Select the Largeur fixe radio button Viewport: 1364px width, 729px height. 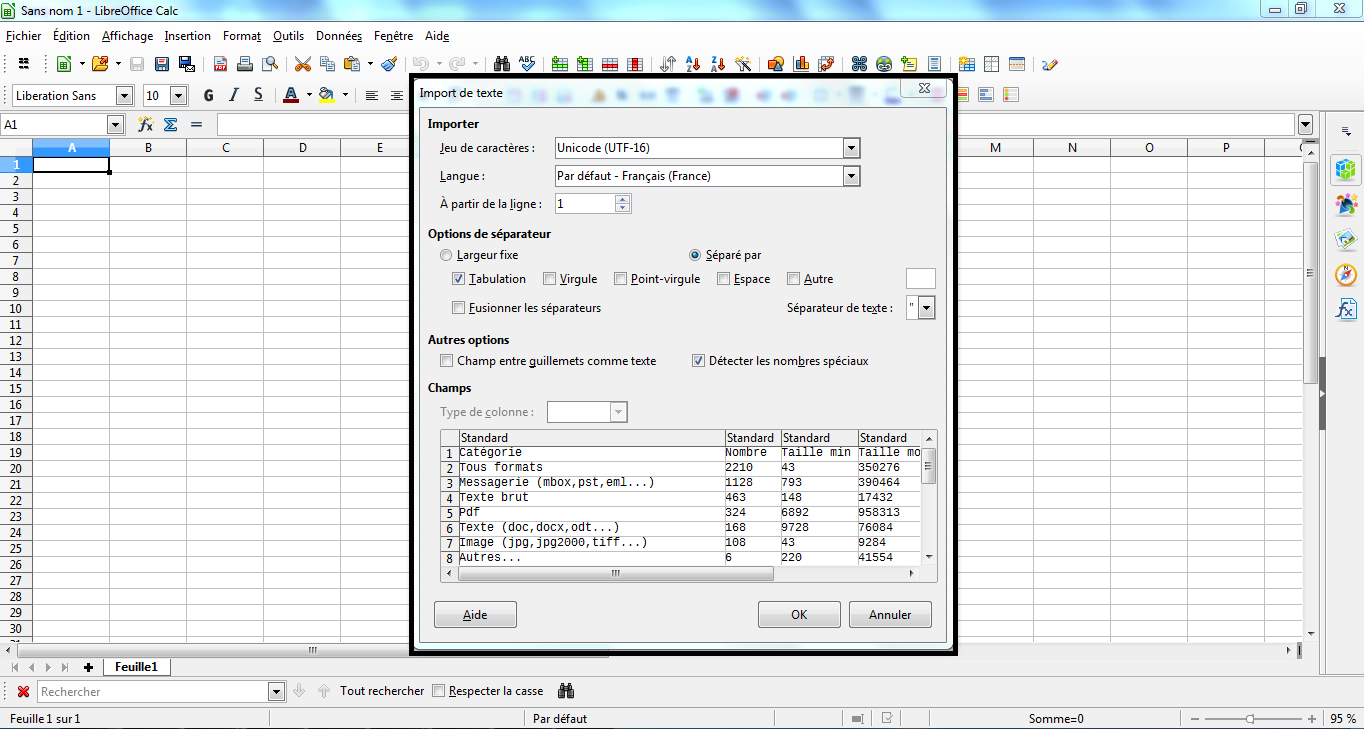pos(446,255)
